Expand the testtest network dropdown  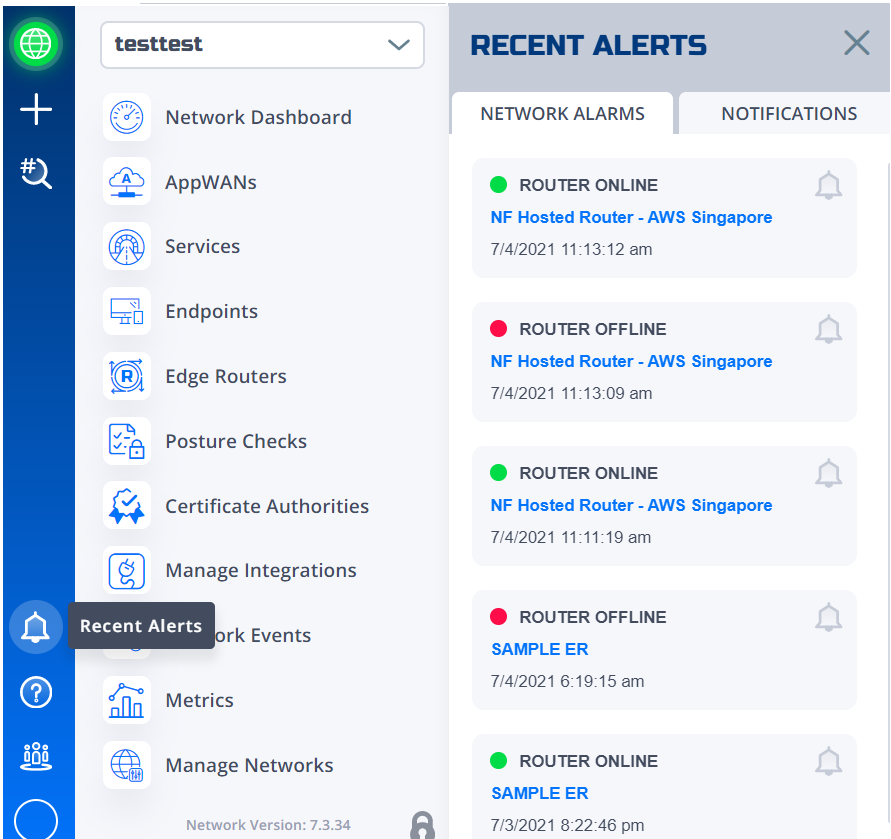click(x=263, y=45)
